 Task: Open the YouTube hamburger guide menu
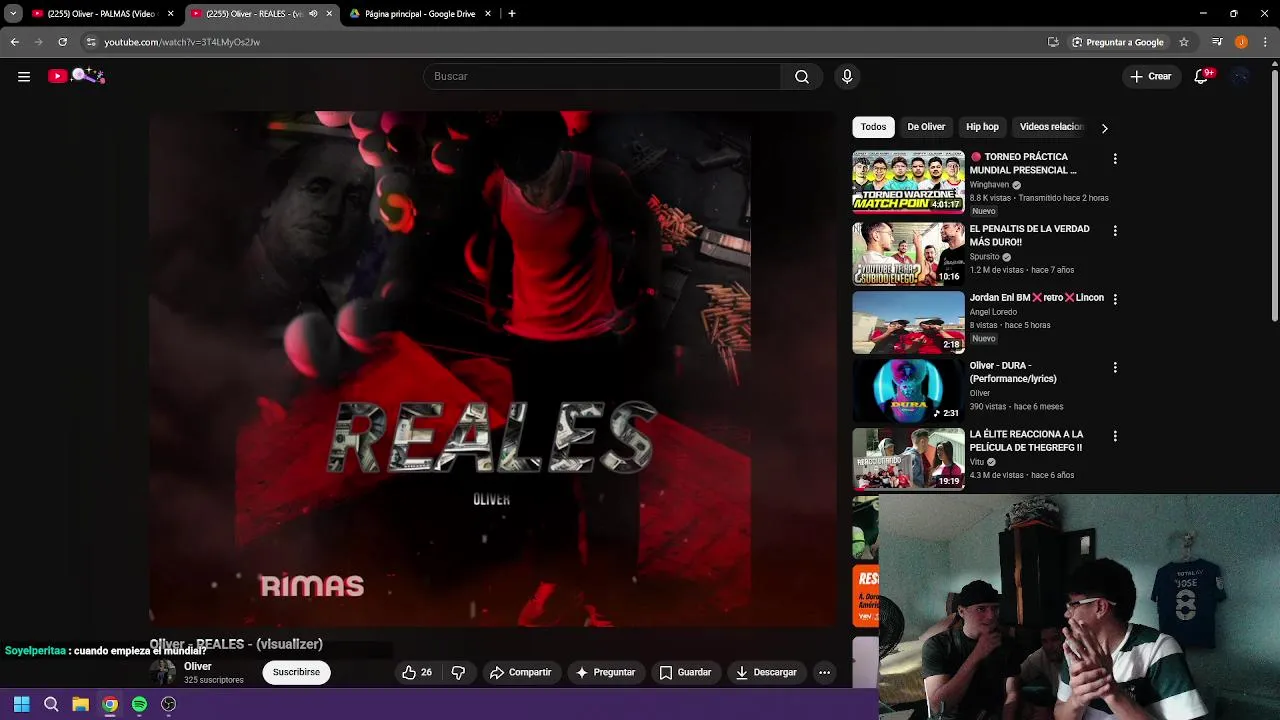(24, 76)
